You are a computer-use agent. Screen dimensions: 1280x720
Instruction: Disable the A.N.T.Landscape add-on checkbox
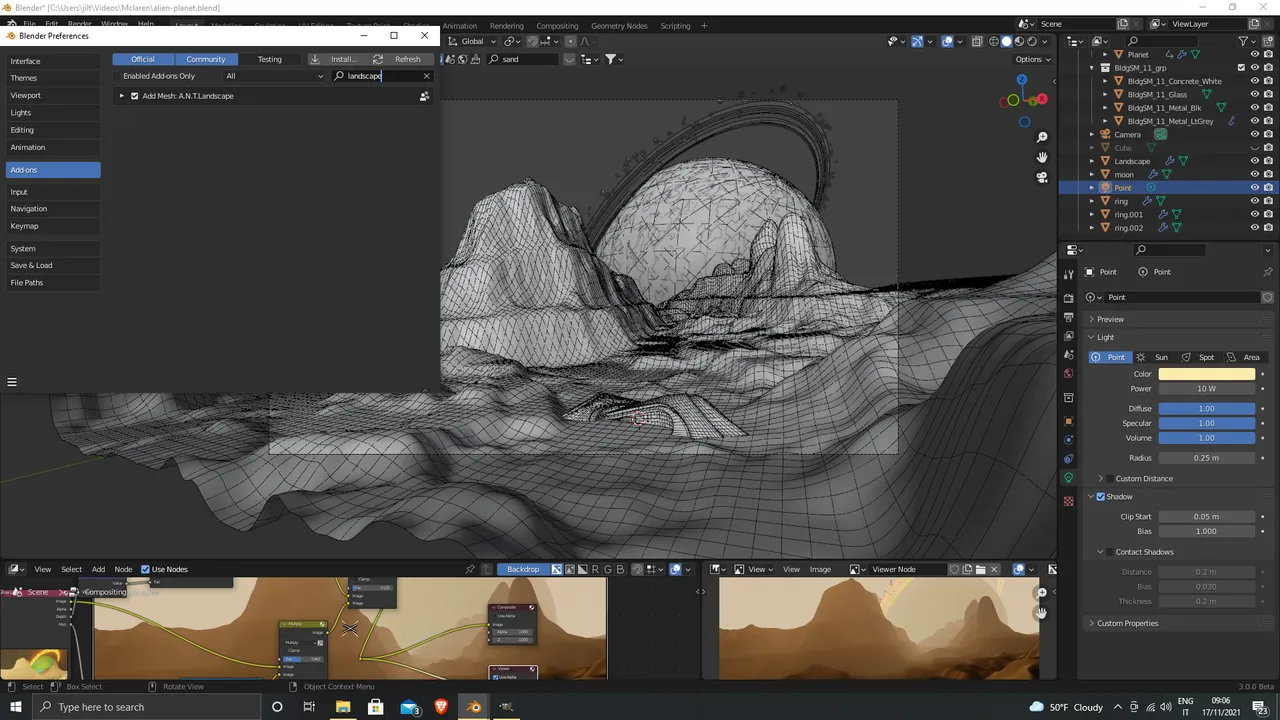point(135,96)
